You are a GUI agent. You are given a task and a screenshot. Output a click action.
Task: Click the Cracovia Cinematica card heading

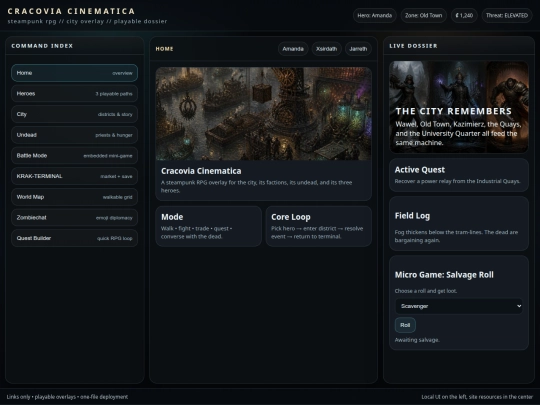tap(201, 171)
